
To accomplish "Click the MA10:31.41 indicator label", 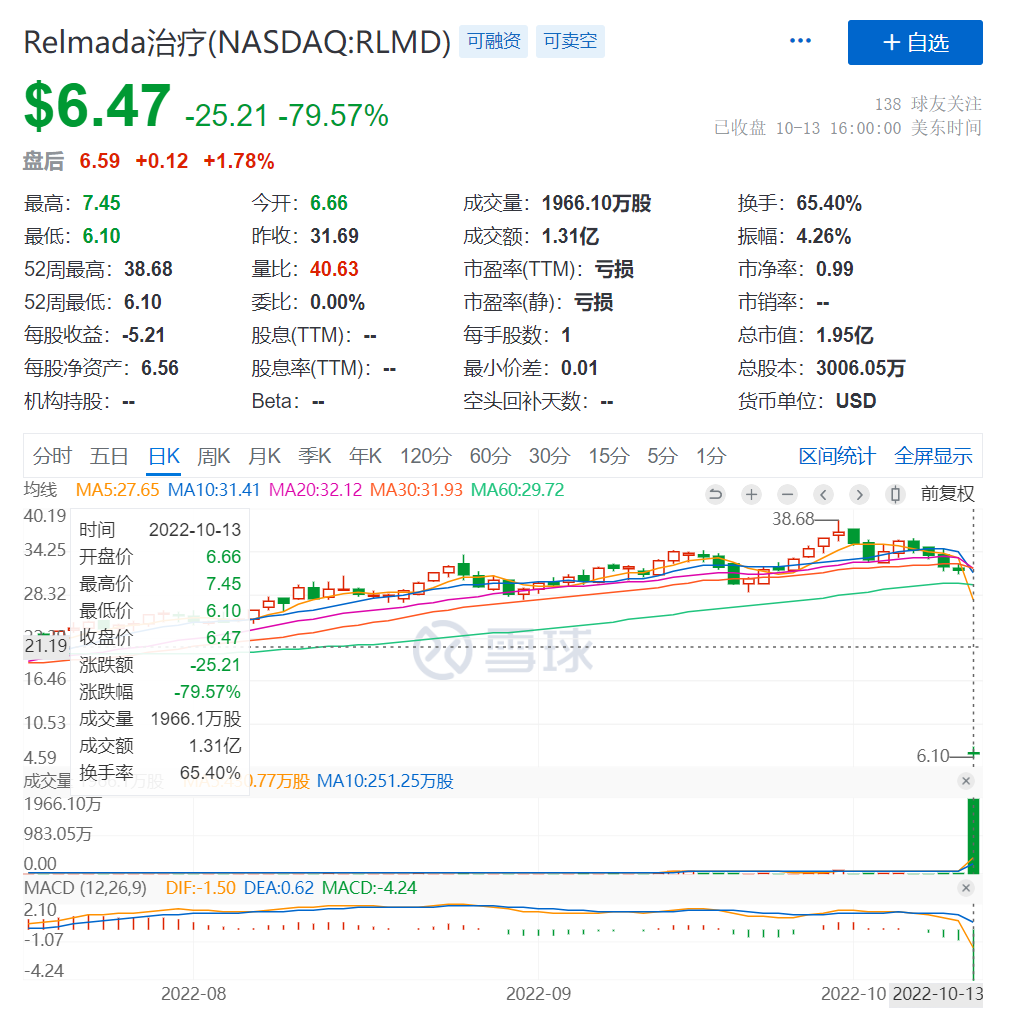I will [214, 489].
